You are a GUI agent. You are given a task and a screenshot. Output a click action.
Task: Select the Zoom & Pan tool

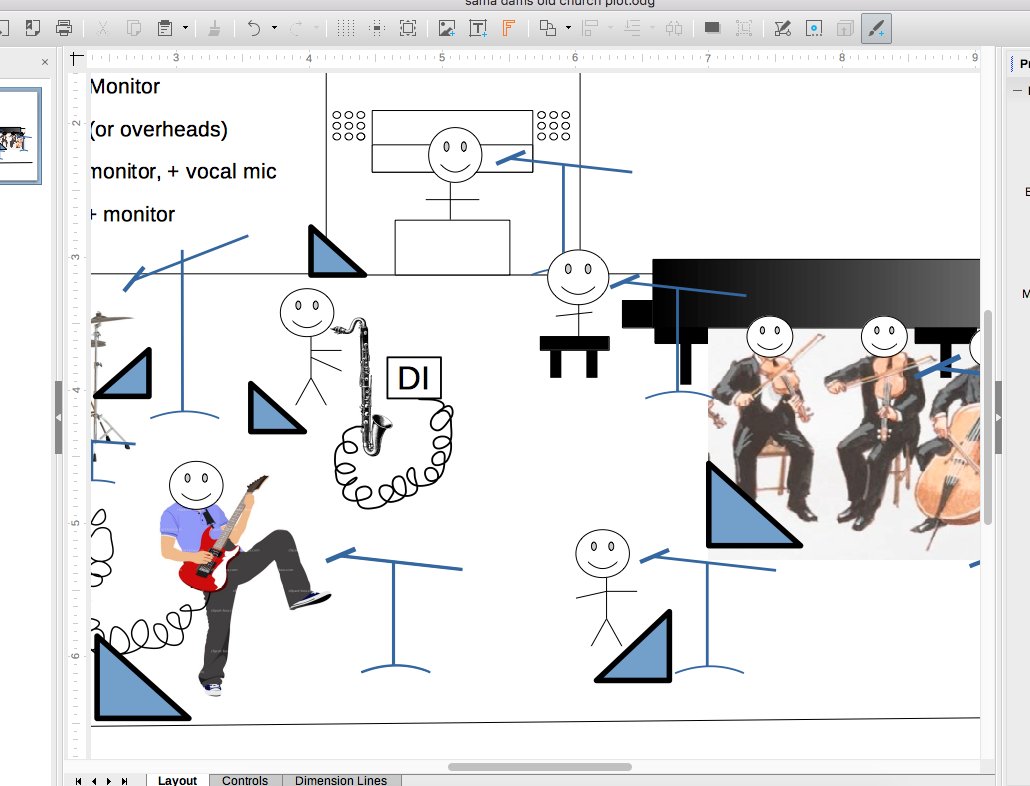click(408, 28)
